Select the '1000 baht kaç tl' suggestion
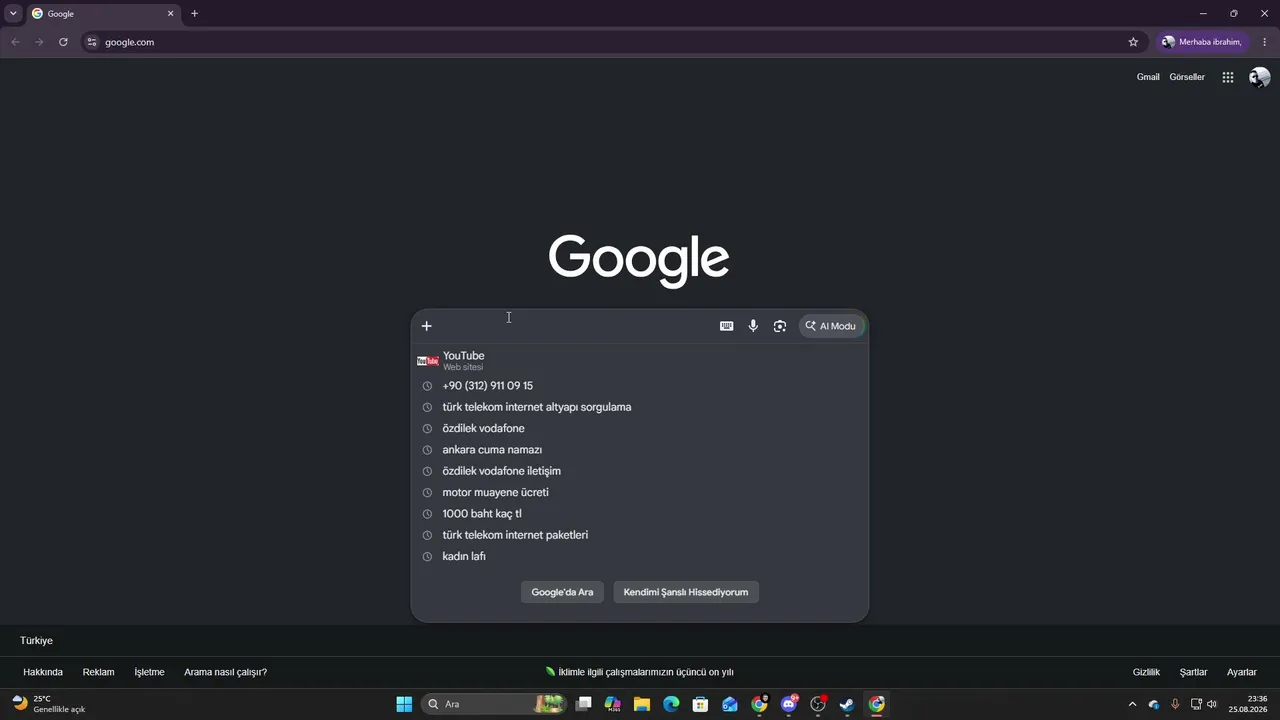 point(640,514)
